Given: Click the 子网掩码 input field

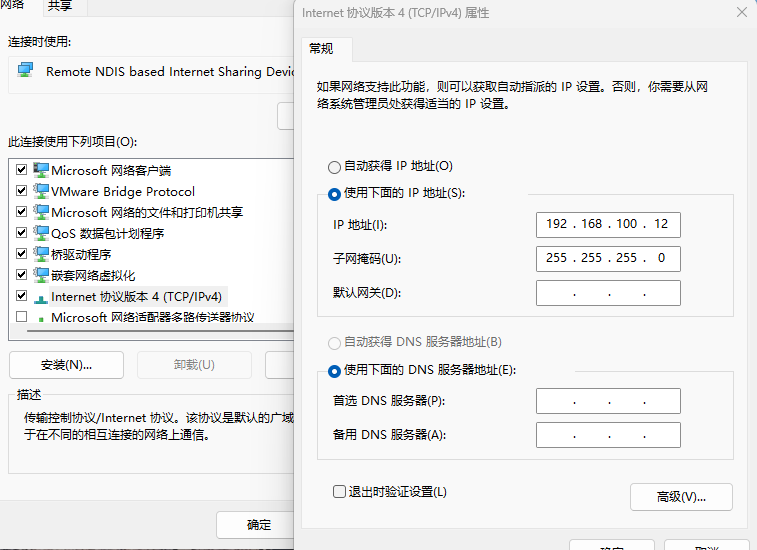Looking at the screenshot, I should [608, 259].
